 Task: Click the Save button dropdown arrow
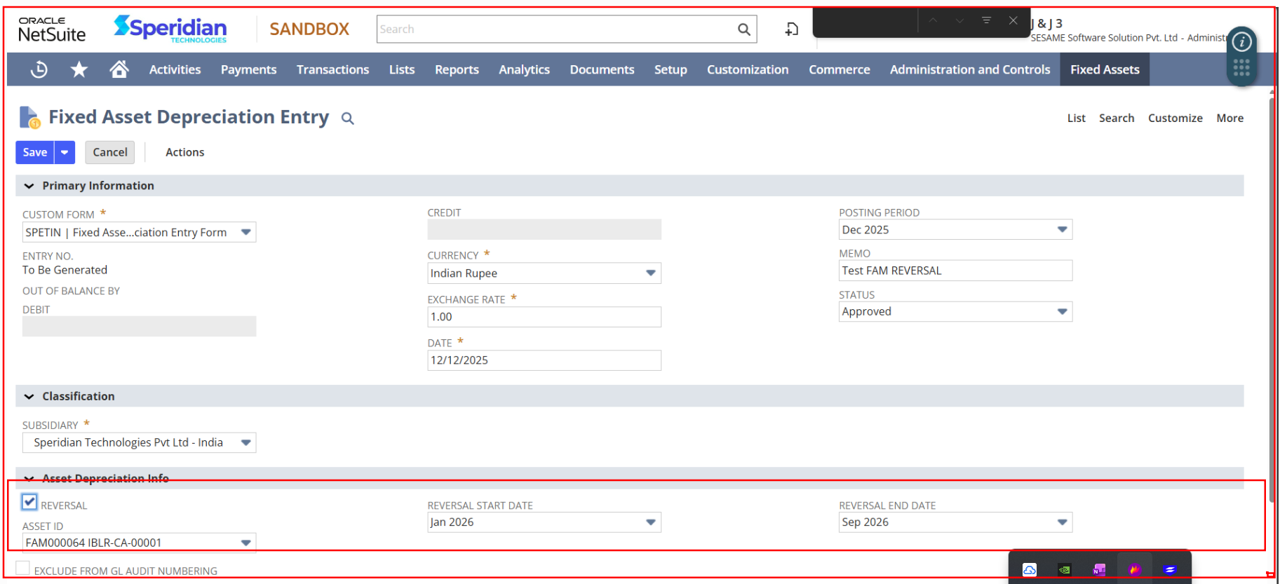(x=64, y=152)
